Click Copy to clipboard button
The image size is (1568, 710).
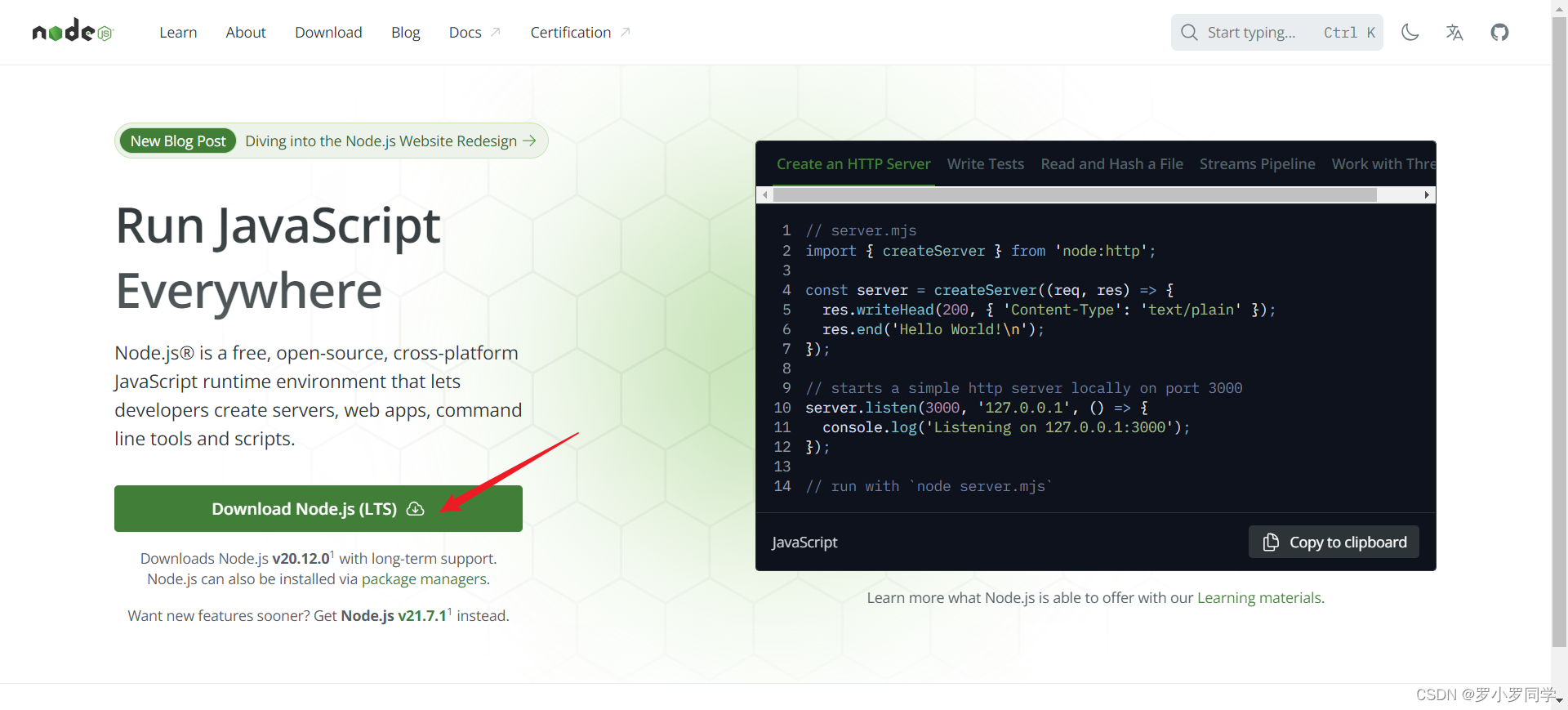[1334, 542]
